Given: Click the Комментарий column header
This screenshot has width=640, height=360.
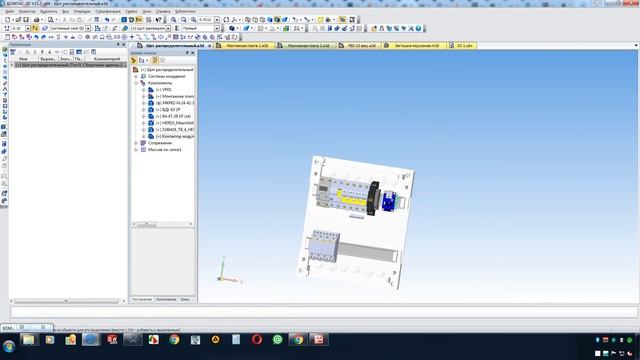Looking at the screenshot, I should pos(107,59).
